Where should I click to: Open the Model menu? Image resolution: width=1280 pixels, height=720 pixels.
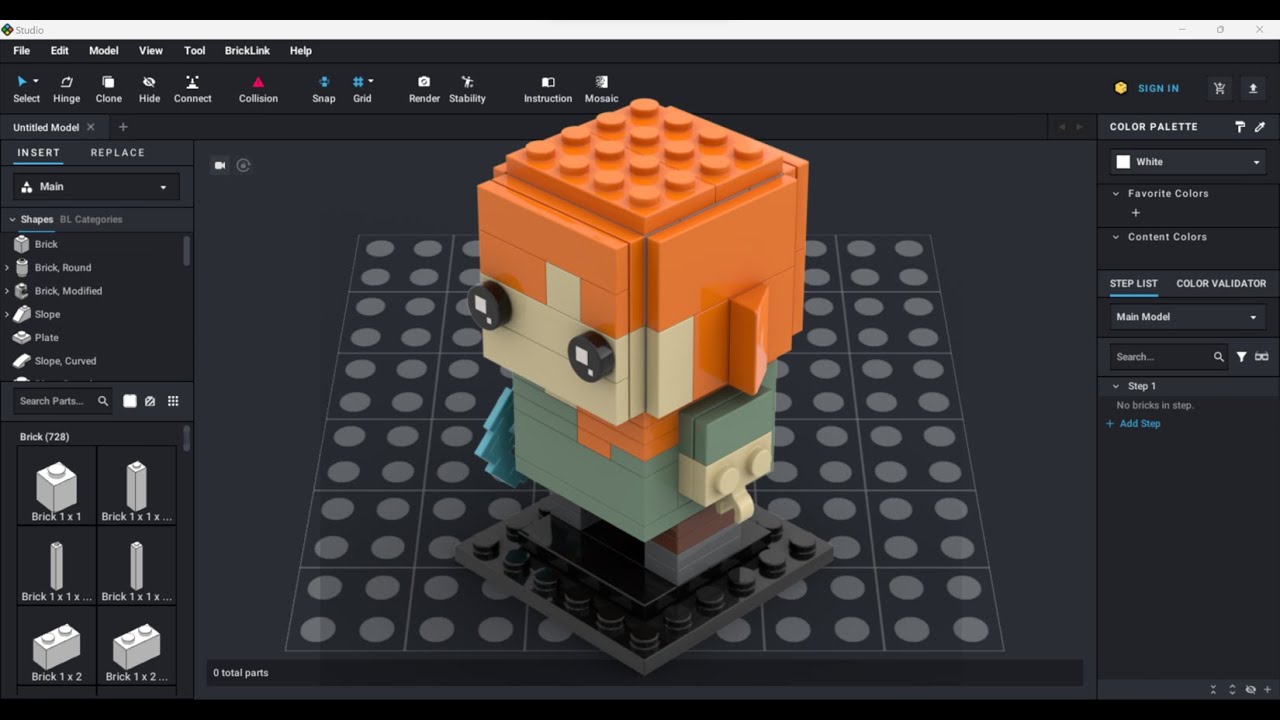pos(104,51)
